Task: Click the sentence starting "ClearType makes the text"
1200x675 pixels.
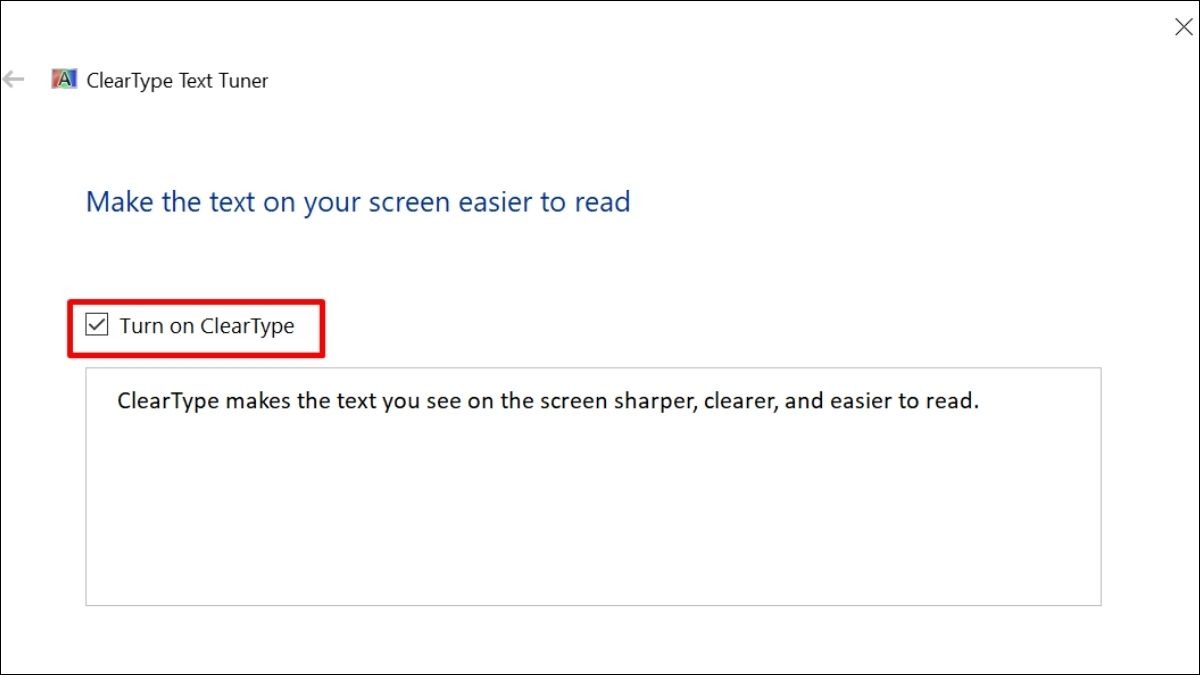Action: pos(547,402)
